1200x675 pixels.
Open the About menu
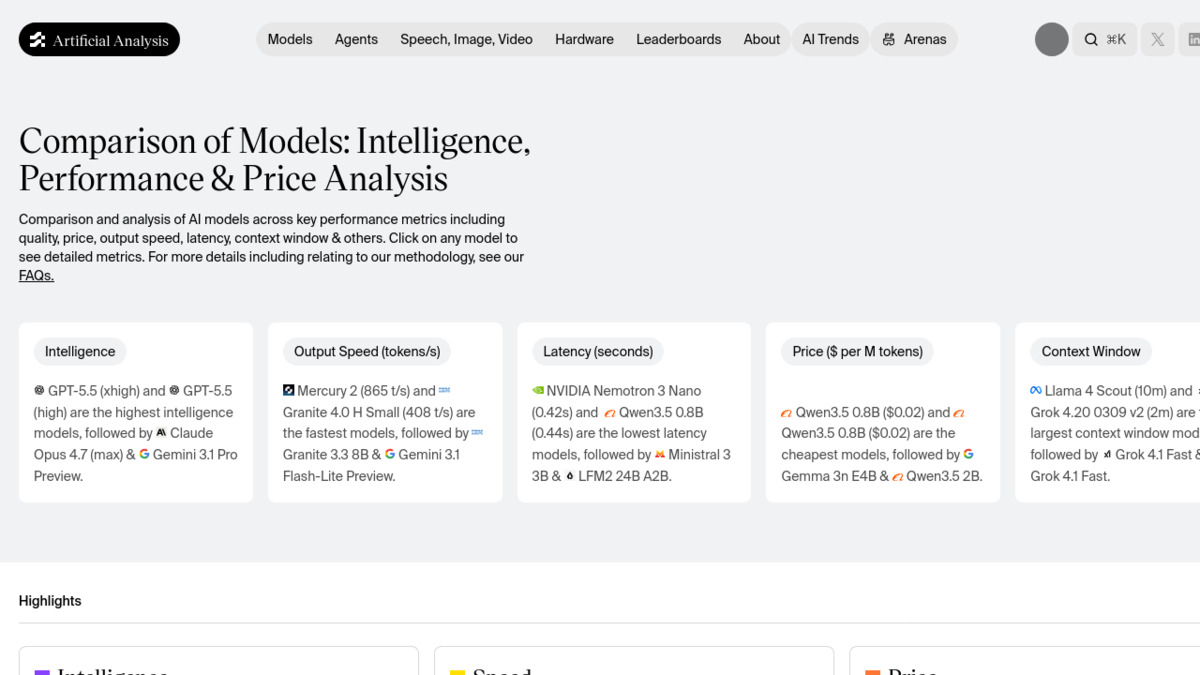[761, 40]
